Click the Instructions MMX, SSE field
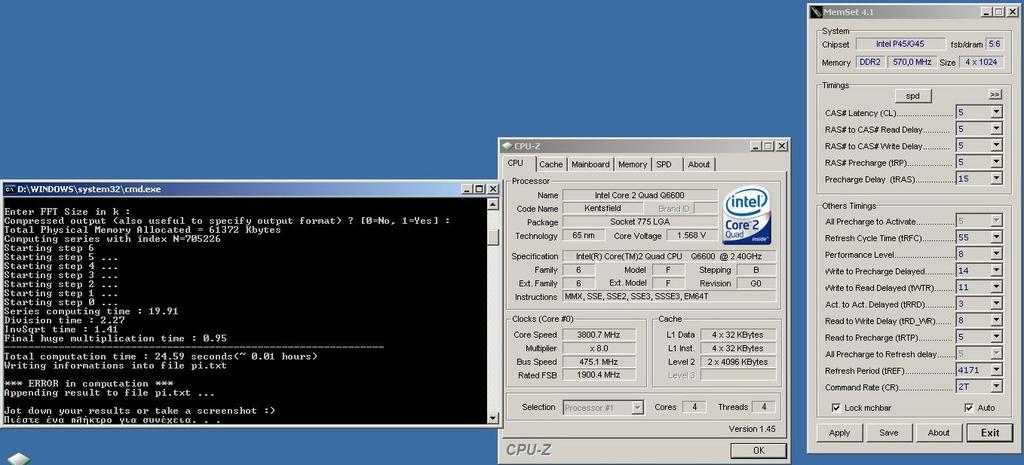The image size is (1024, 465). coord(669,297)
